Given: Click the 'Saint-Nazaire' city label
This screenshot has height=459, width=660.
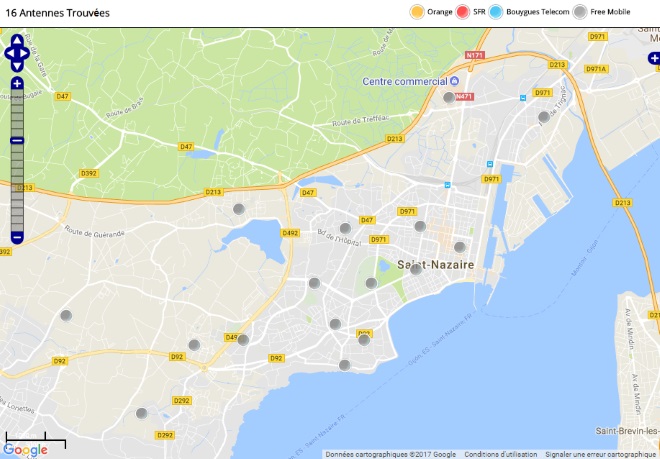Looking at the screenshot, I should (x=436, y=264).
